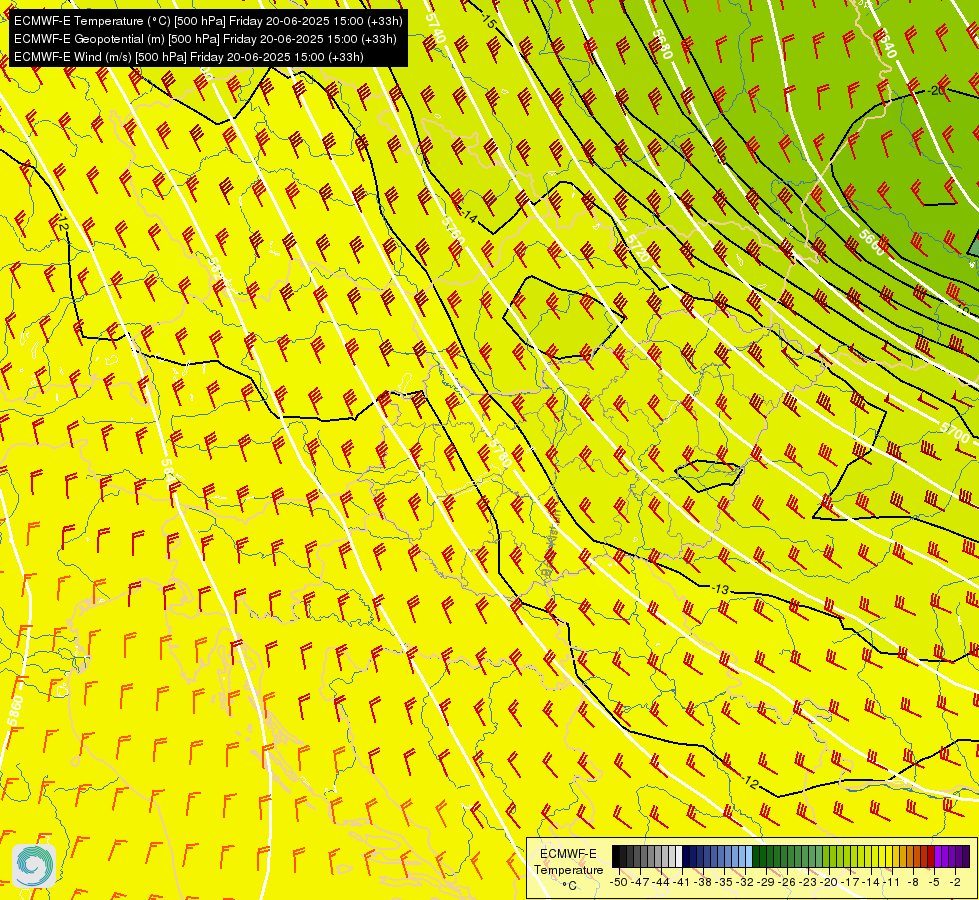
Task: Click the -23 value on the legend
Action: (809, 882)
